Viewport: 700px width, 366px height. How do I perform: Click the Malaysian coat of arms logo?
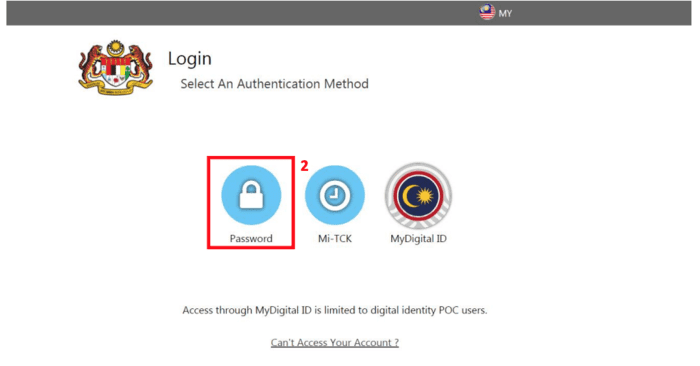tap(116, 67)
